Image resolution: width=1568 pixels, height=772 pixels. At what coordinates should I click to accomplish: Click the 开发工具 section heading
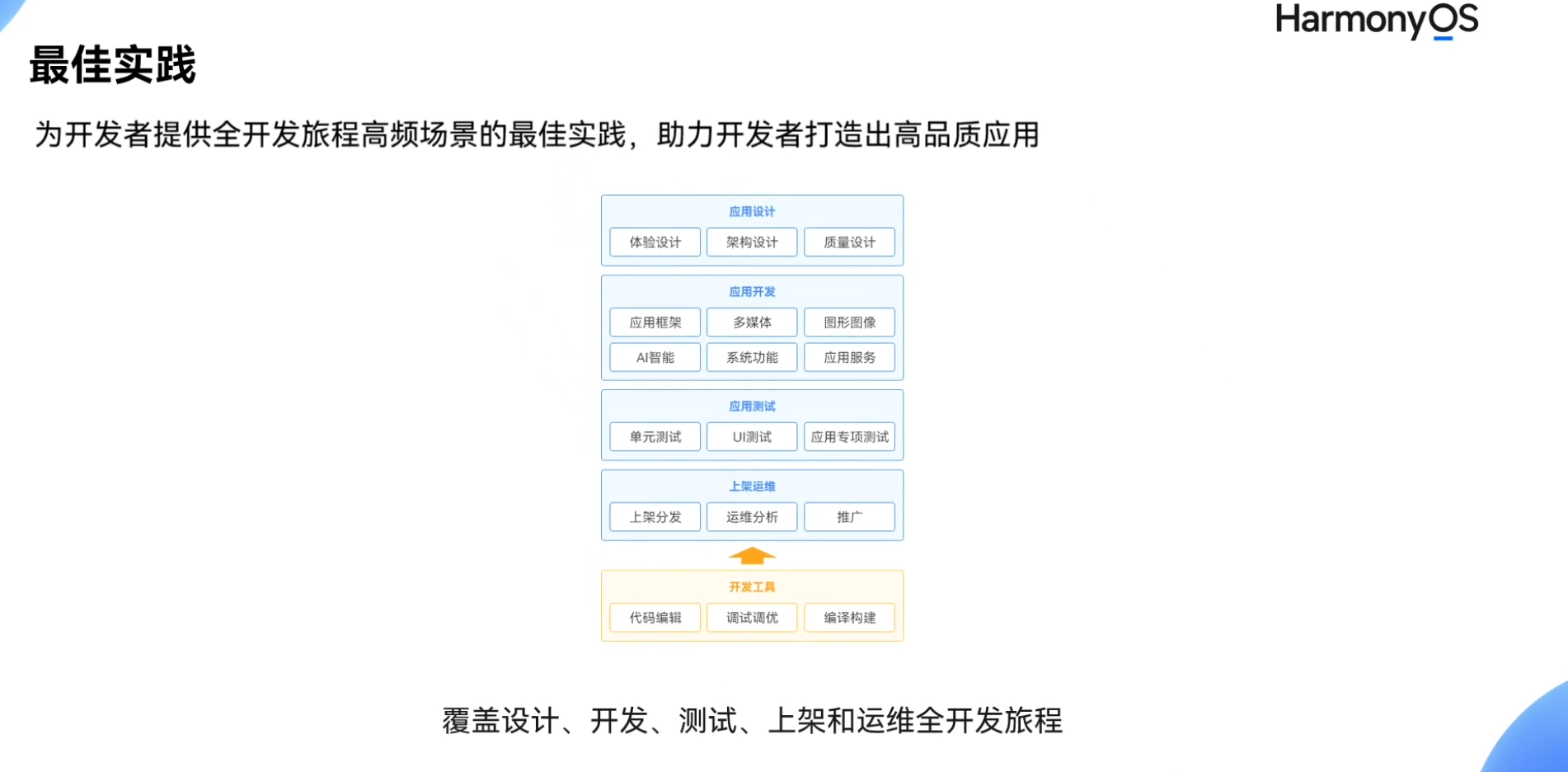pyautogui.click(x=752, y=586)
